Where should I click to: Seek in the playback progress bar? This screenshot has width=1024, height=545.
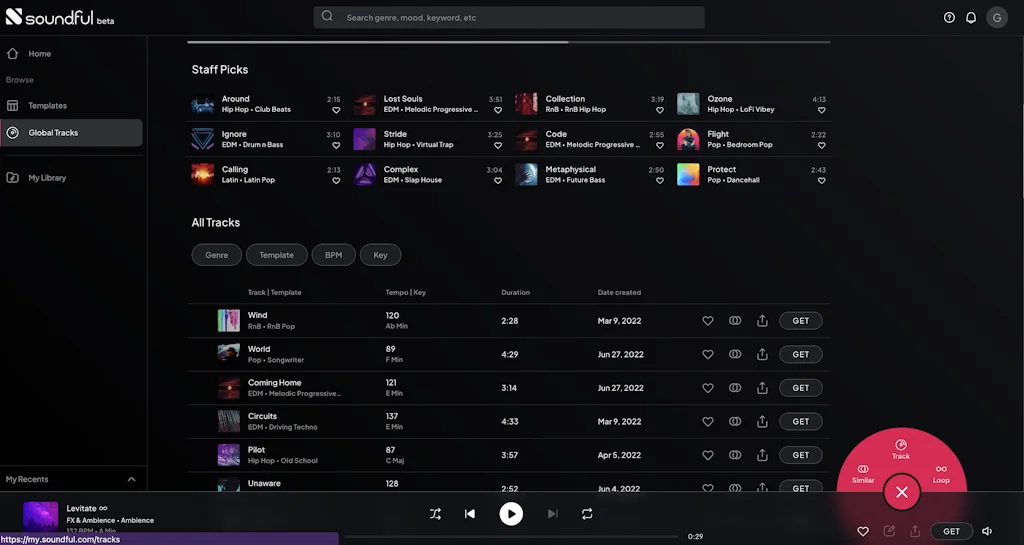point(511,537)
